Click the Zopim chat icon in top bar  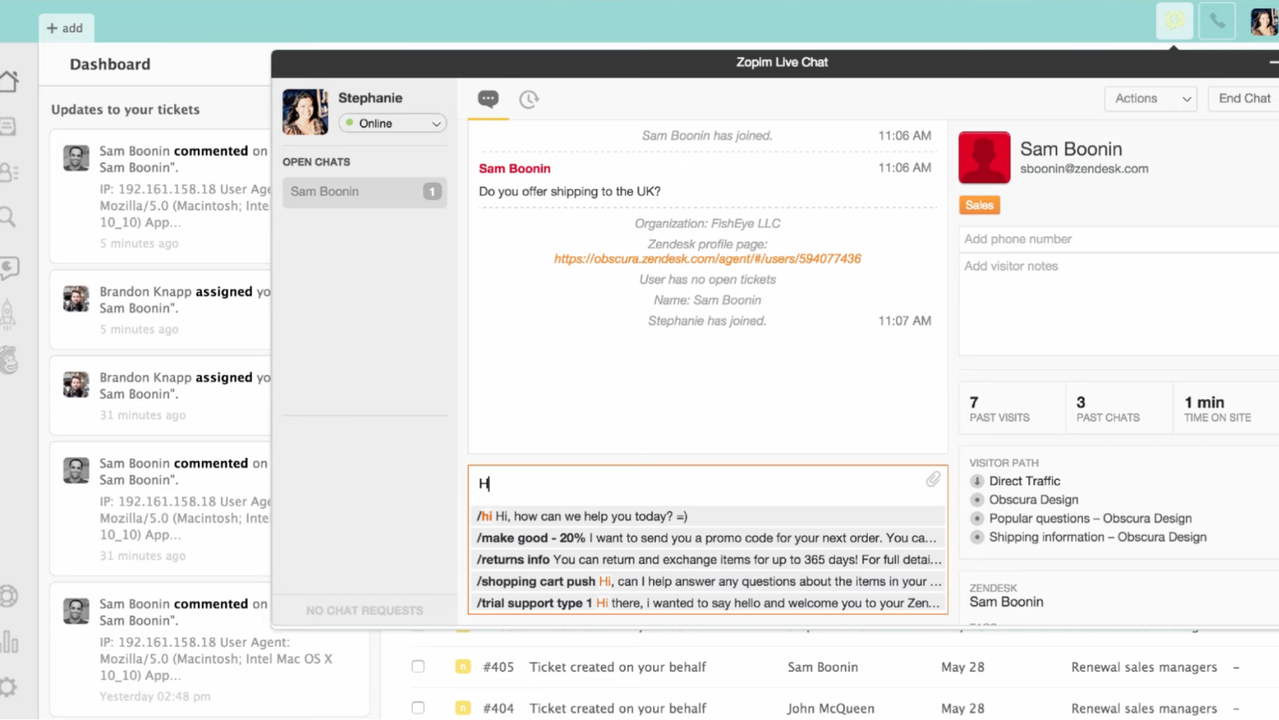[x=1174, y=21]
